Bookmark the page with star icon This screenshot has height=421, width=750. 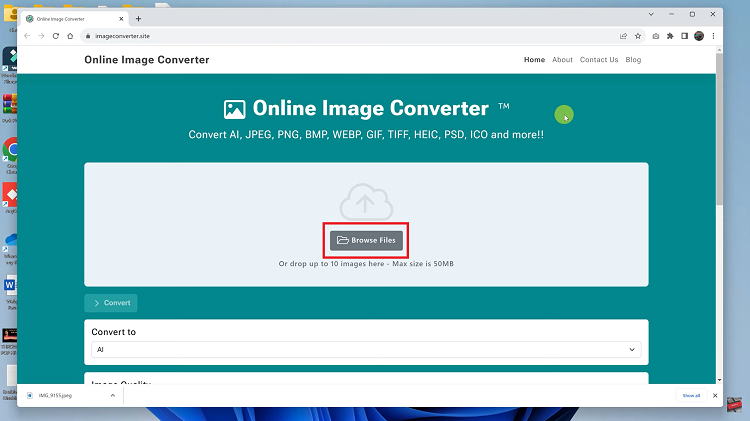[x=638, y=36]
